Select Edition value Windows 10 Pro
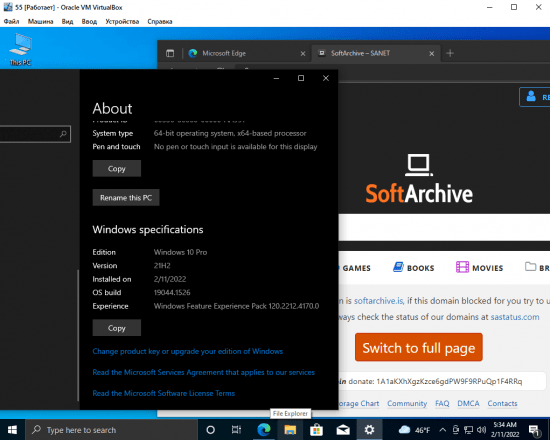The image size is (550, 440). tap(180, 252)
